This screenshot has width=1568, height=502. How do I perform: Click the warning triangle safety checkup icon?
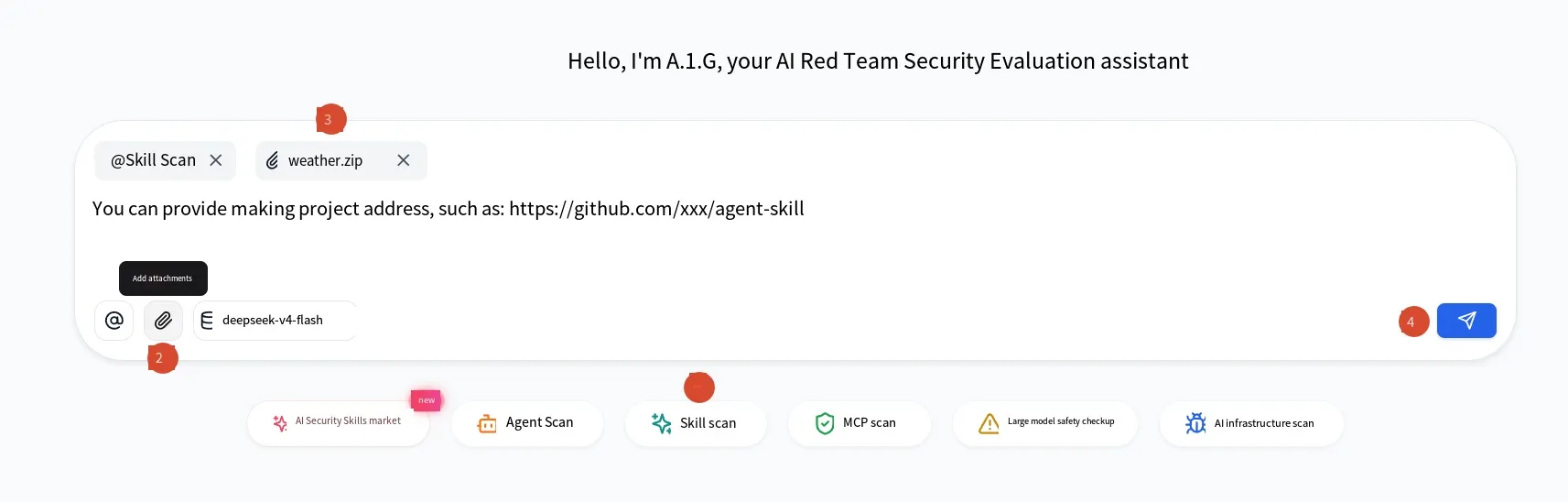point(989,423)
